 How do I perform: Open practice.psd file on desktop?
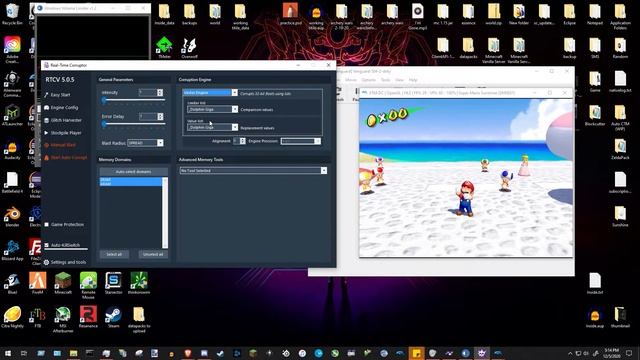pos(291,14)
